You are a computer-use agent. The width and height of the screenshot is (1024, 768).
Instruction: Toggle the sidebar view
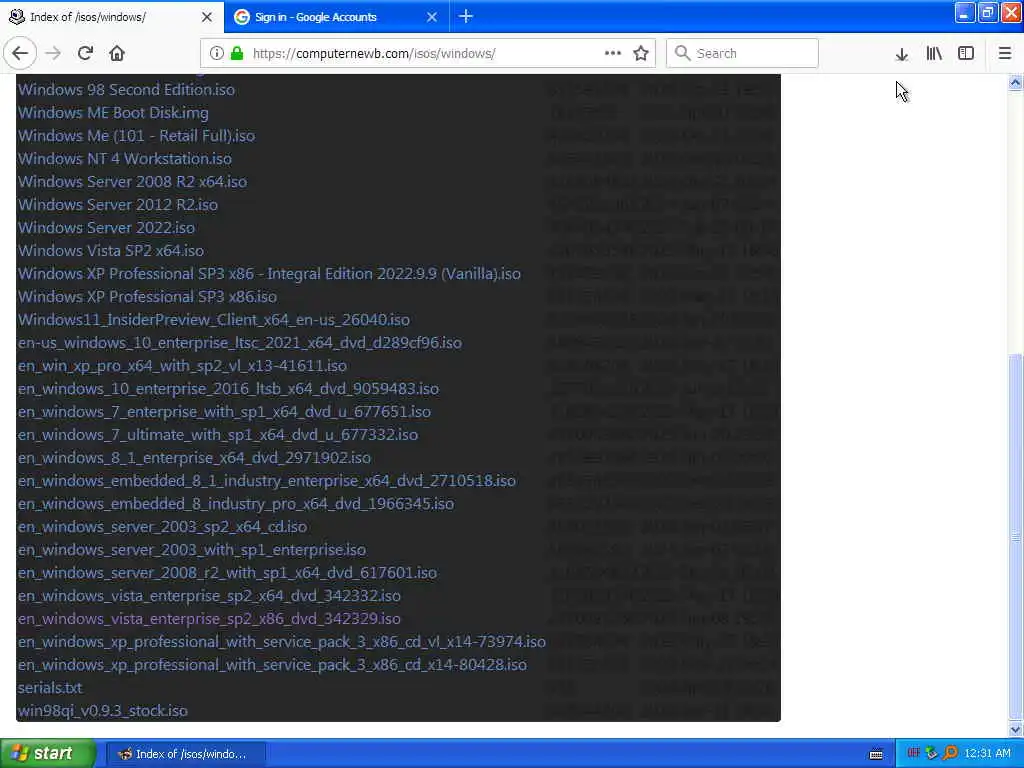pyautogui.click(x=966, y=54)
